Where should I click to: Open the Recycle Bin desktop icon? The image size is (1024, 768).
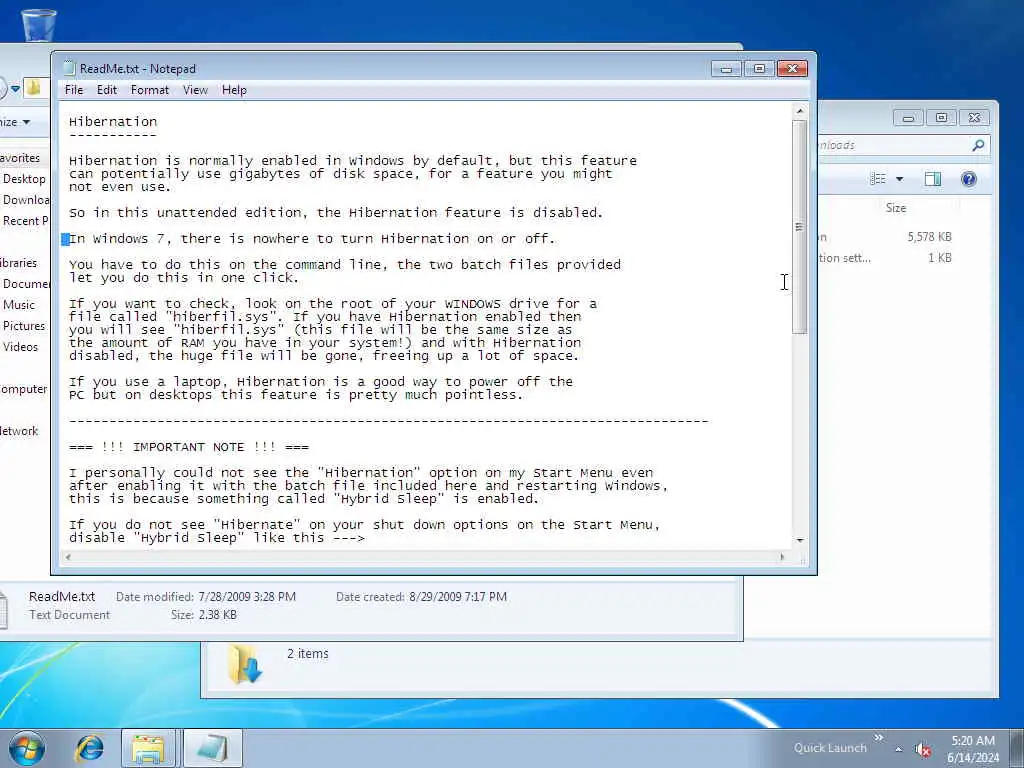(x=39, y=25)
